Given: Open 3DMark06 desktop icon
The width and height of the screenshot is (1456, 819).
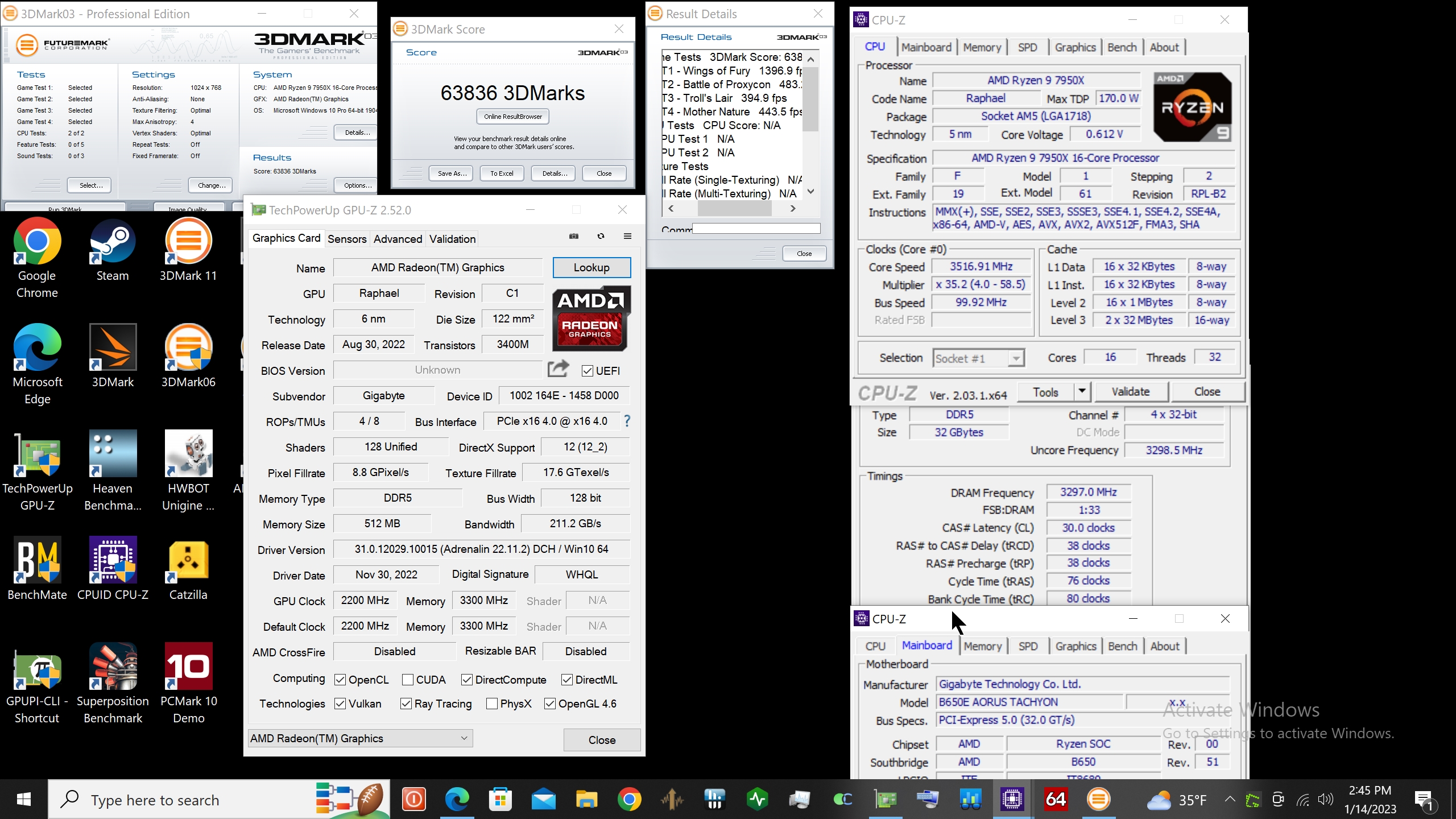Looking at the screenshot, I should 188,356.
